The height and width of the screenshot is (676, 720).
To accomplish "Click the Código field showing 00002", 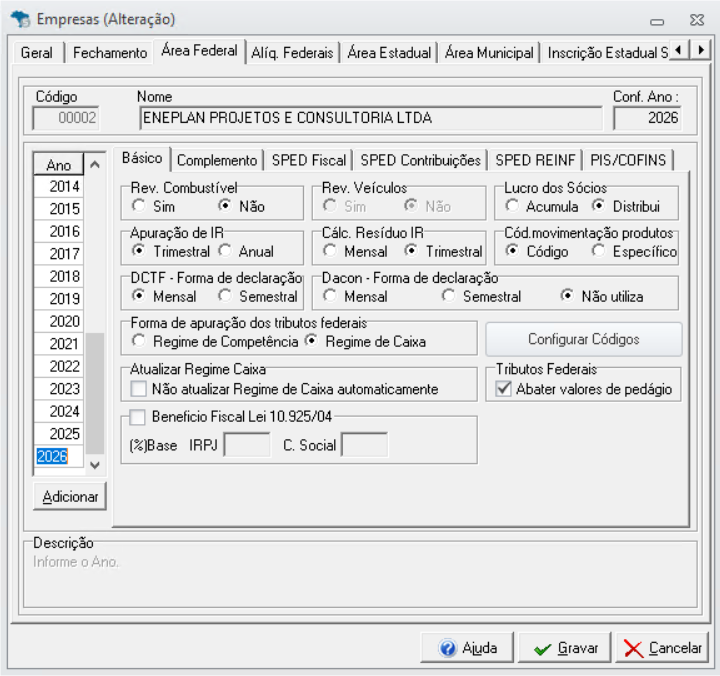I will pos(66,118).
